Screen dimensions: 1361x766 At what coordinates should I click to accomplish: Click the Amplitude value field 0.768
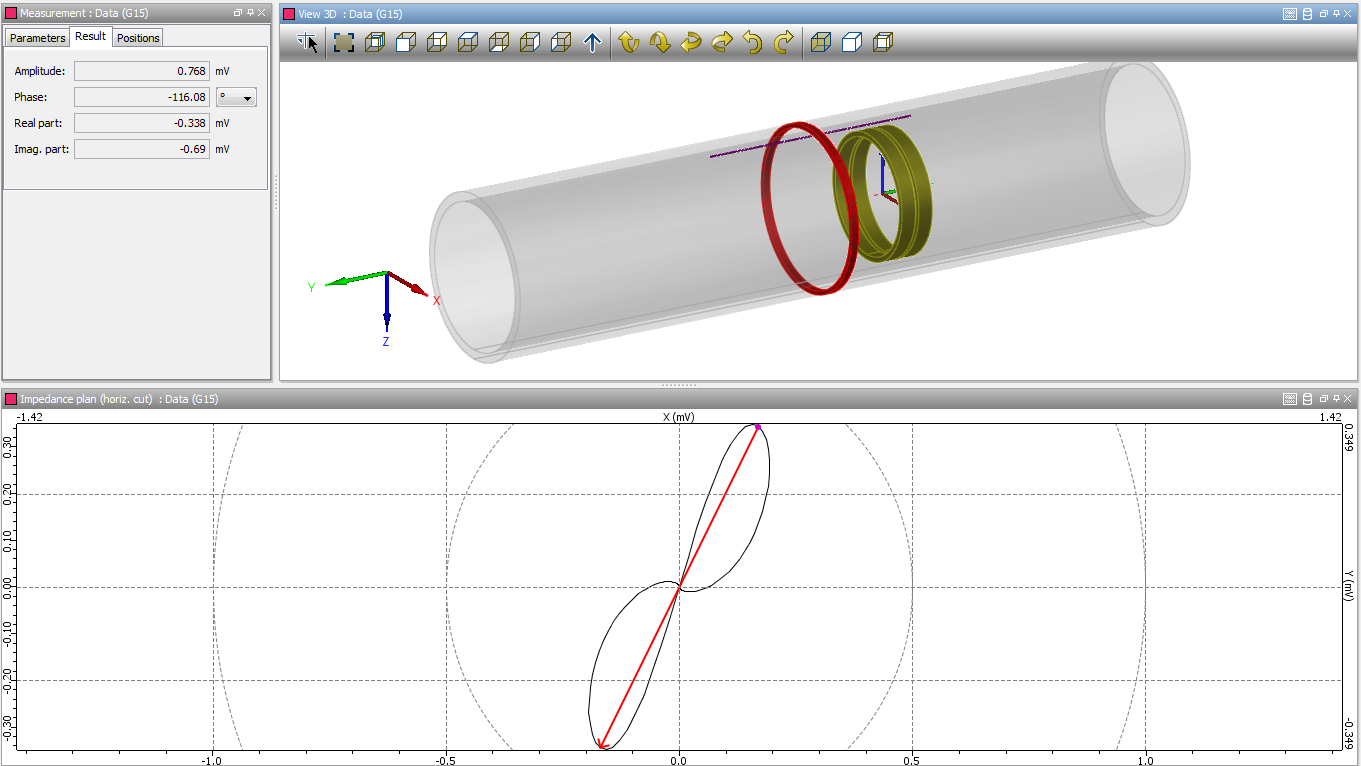[x=142, y=71]
